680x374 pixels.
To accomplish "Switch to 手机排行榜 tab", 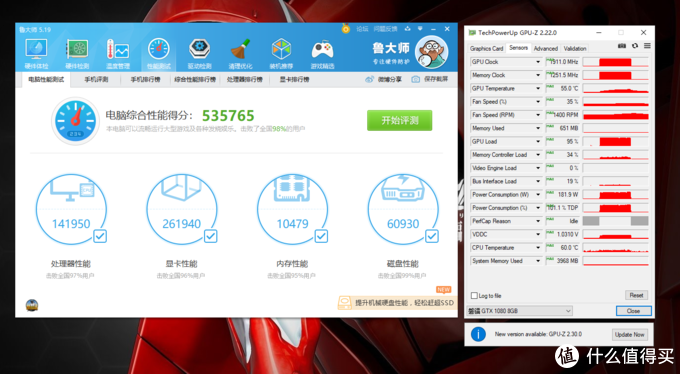I will tap(146, 79).
